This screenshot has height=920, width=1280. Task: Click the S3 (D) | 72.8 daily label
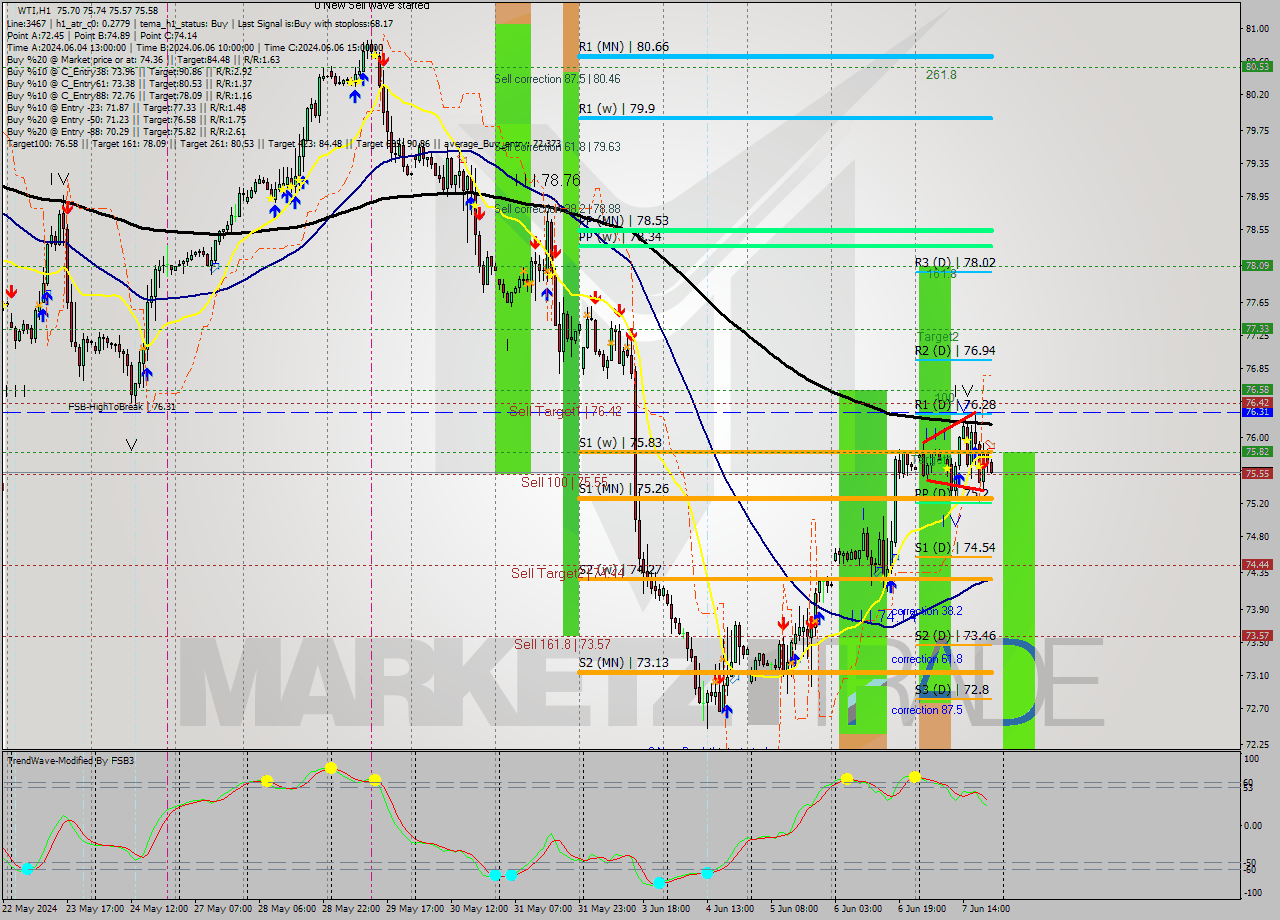click(x=951, y=690)
